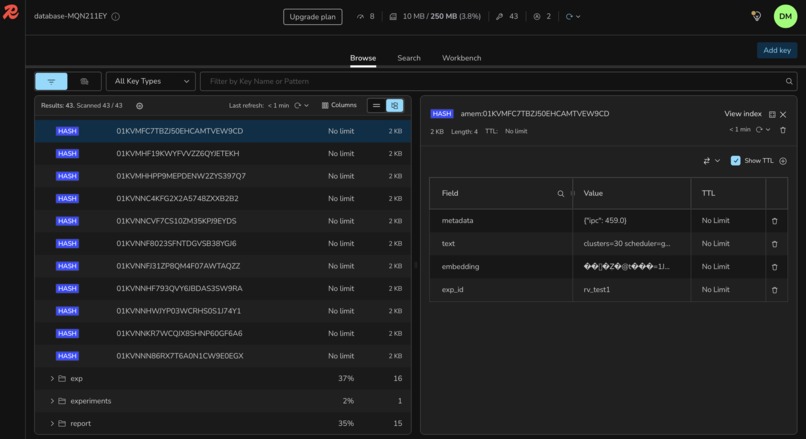
Task: Select key 01KVNNKR7WCQJX8SHNP60GF6A6
Action: coord(223,333)
